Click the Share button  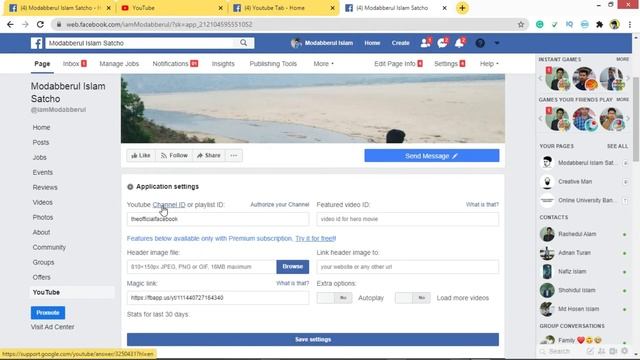209,156
